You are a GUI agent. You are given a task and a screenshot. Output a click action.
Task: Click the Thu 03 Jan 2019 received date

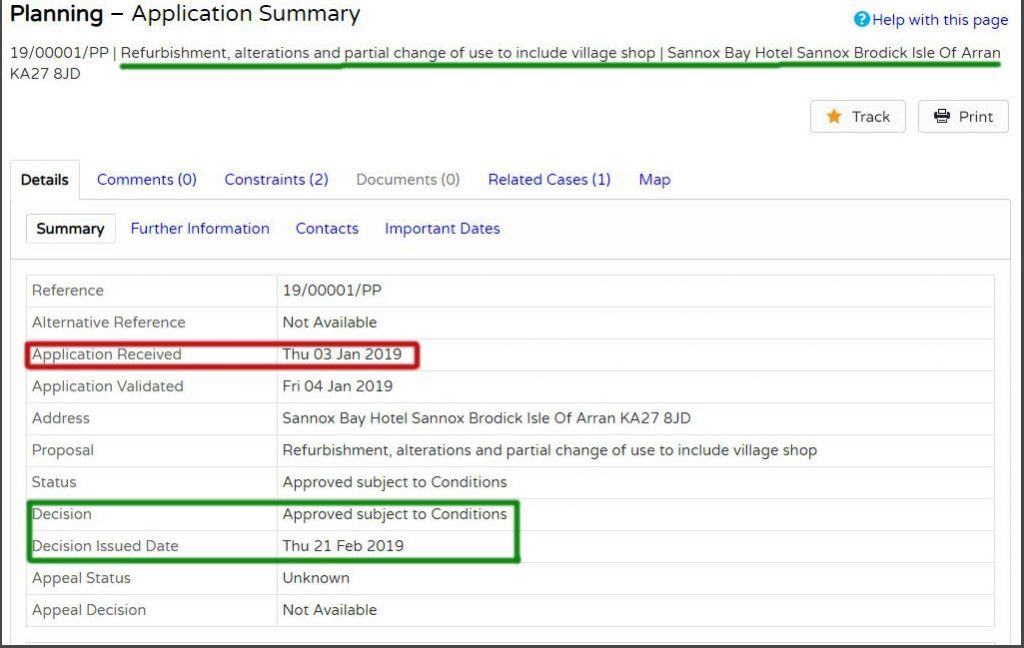tap(342, 354)
